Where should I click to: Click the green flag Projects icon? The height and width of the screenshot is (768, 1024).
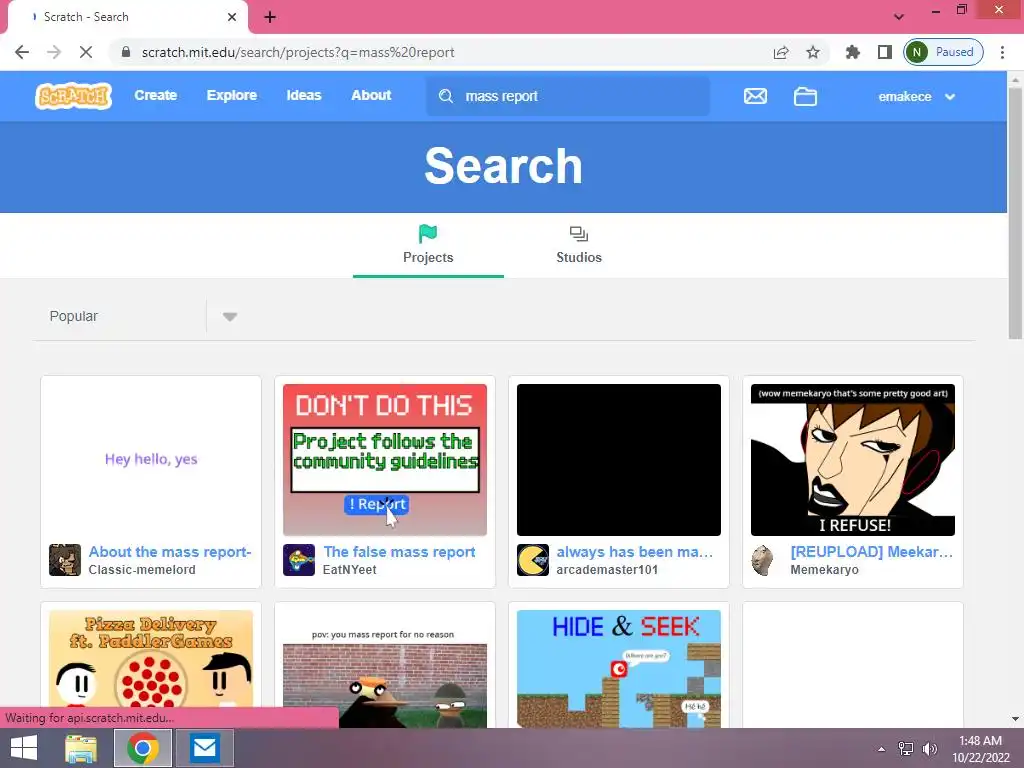point(428,233)
